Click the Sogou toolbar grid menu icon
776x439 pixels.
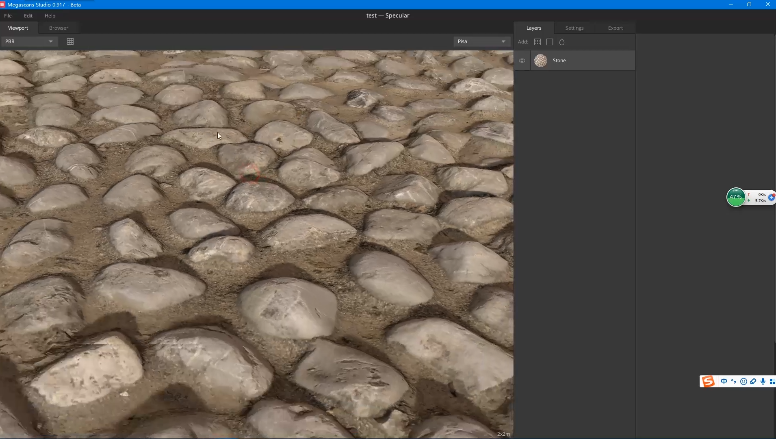coord(772,381)
